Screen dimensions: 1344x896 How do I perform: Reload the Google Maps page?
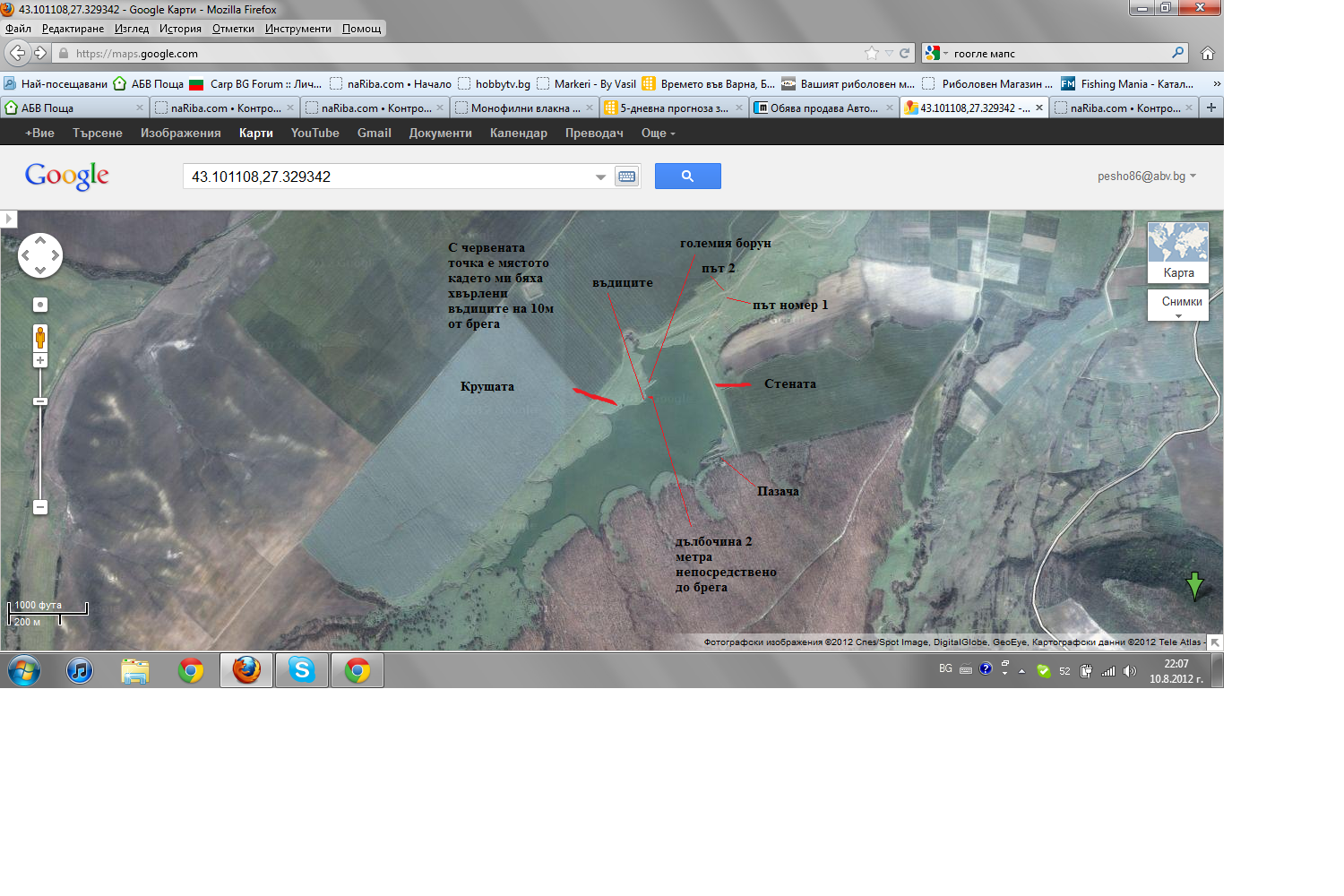click(905, 53)
